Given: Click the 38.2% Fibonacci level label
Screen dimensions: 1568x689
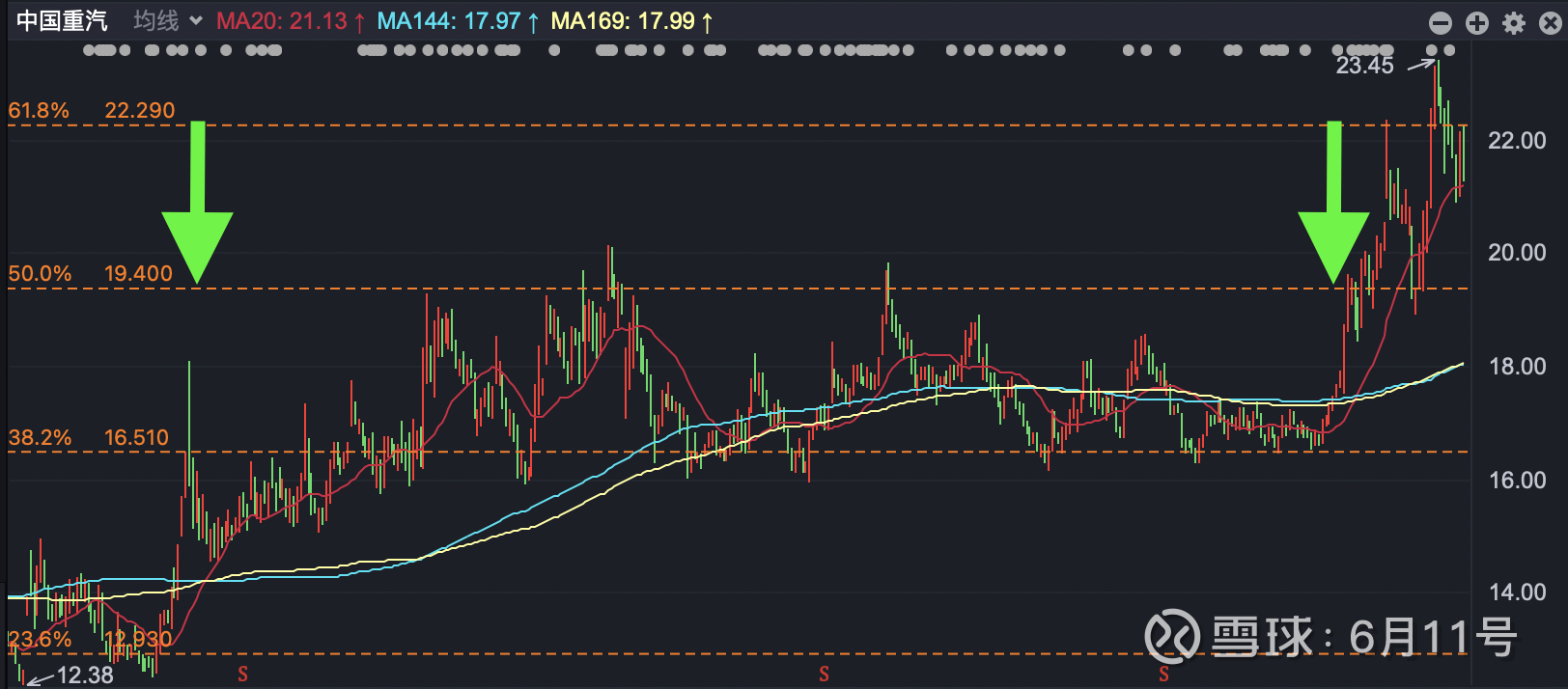Looking at the screenshot, I should tap(40, 438).
